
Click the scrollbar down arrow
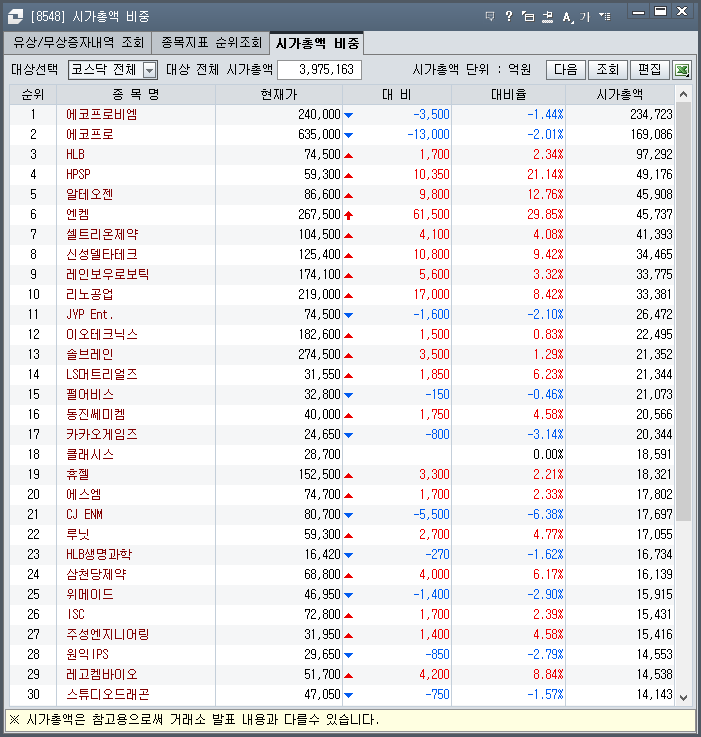click(x=684, y=698)
